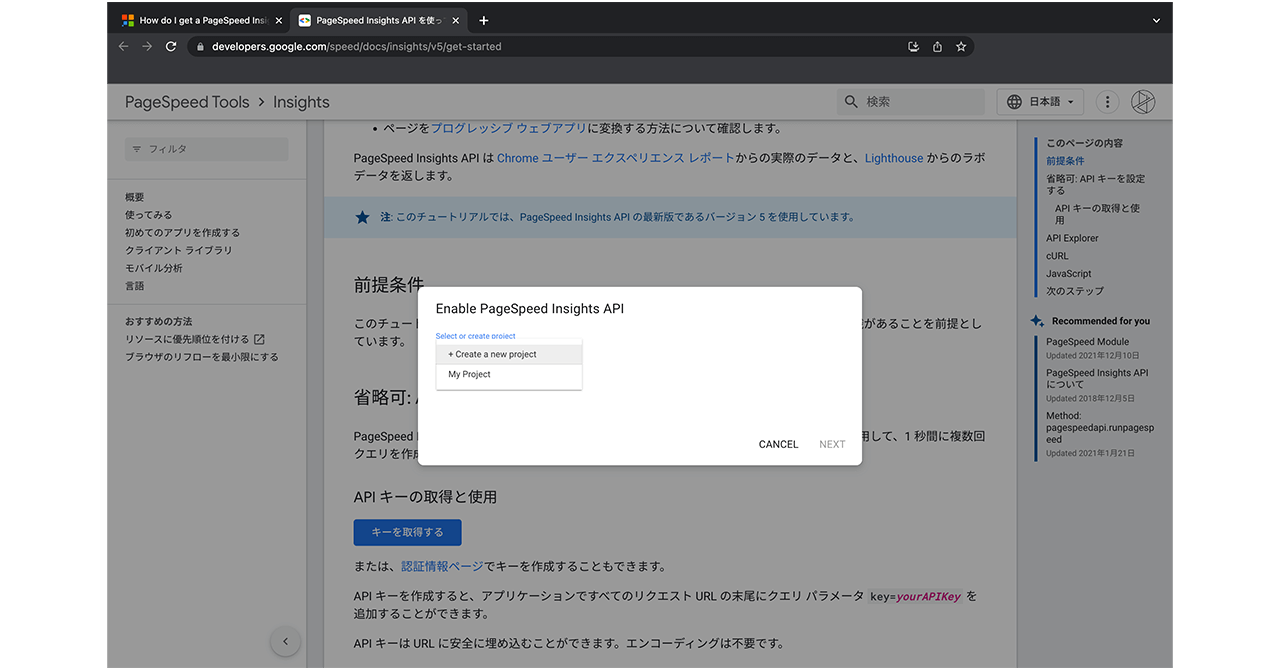This screenshot has width=1280, height=670.
Task: Click the browser reload icon
Action: [x=171, y=46]
